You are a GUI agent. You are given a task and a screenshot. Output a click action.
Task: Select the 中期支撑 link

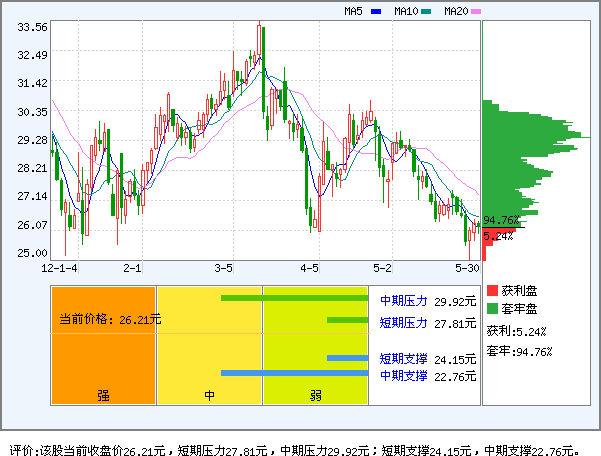tap(403, 376)
